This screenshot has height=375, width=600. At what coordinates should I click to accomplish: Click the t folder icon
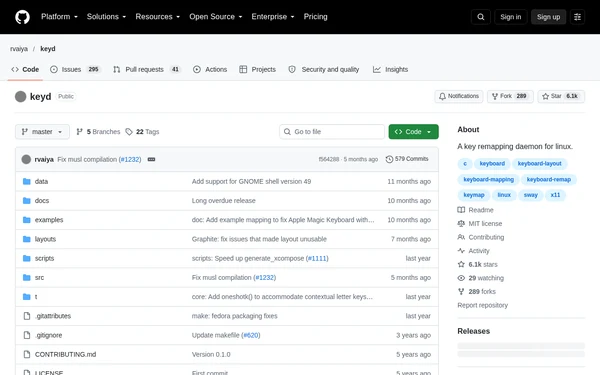[26, 297]
